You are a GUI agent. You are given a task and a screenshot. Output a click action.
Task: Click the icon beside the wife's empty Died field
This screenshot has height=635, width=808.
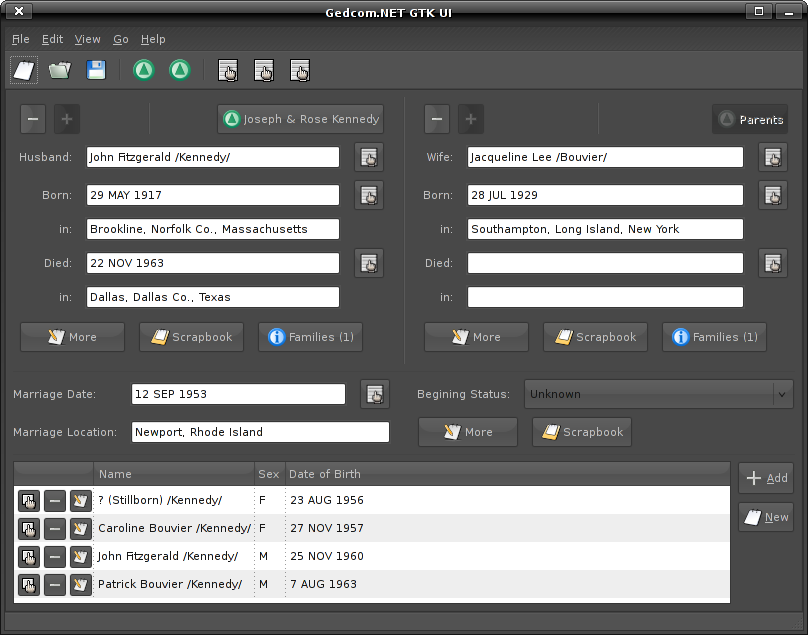pyautogui.click(x=773, y=263)
